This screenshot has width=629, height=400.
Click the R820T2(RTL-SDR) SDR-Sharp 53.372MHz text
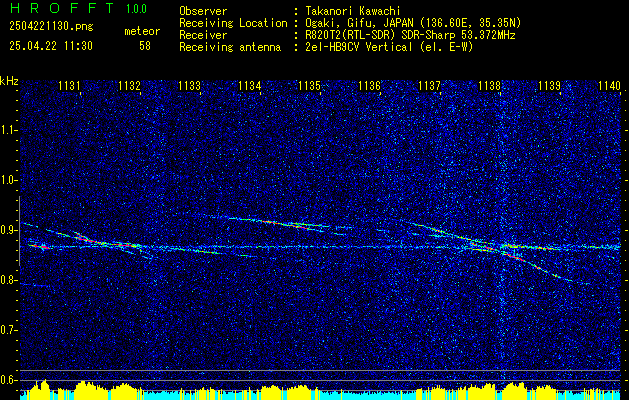(x=410, y=35)
